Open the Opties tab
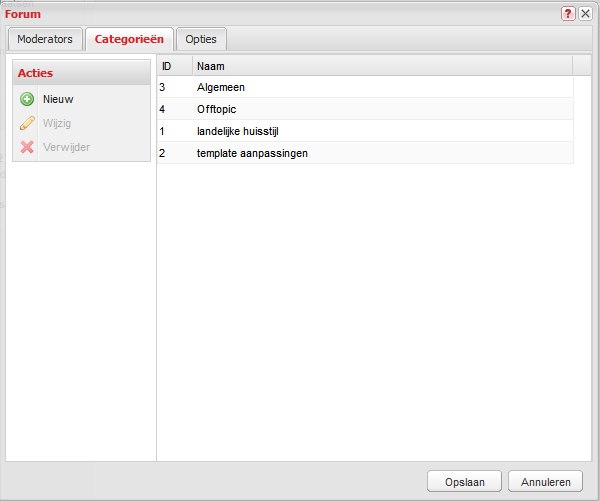The width and height of the screenshot is (600, 501). point(201,39)
